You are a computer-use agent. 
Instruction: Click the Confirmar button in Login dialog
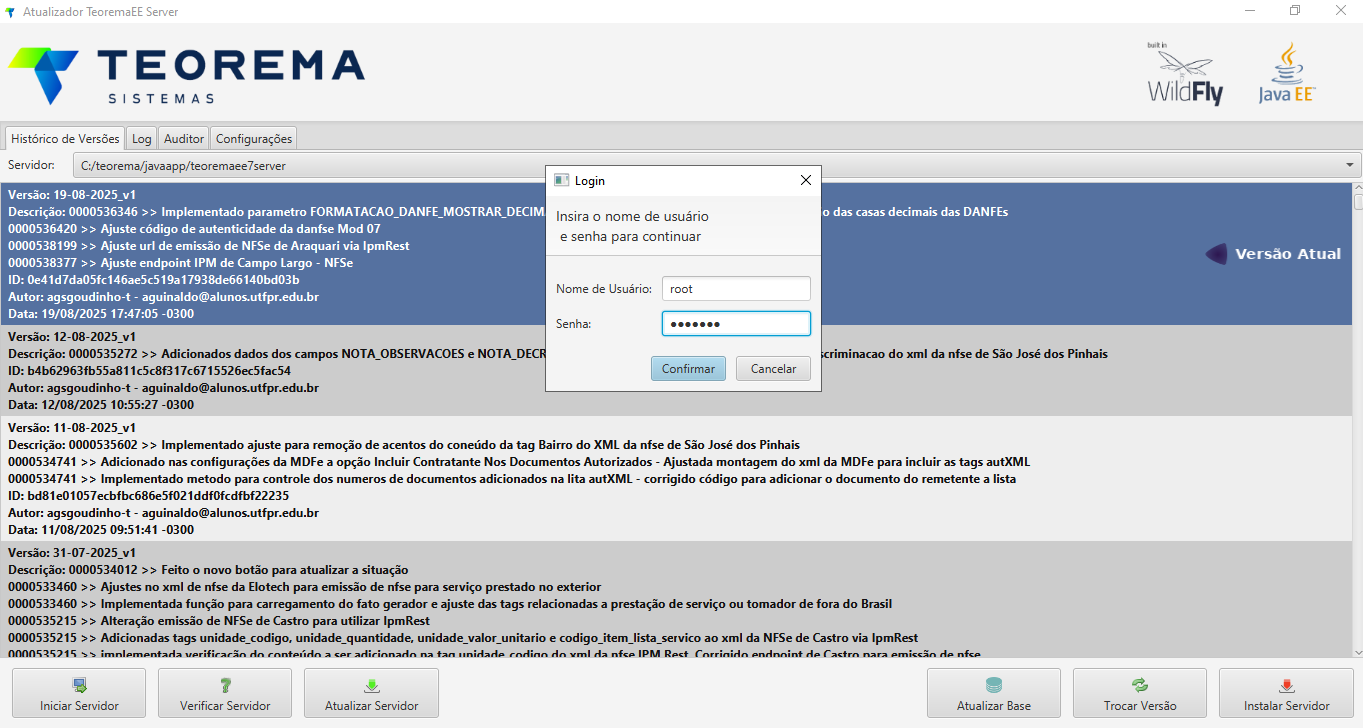coord(688,369)
